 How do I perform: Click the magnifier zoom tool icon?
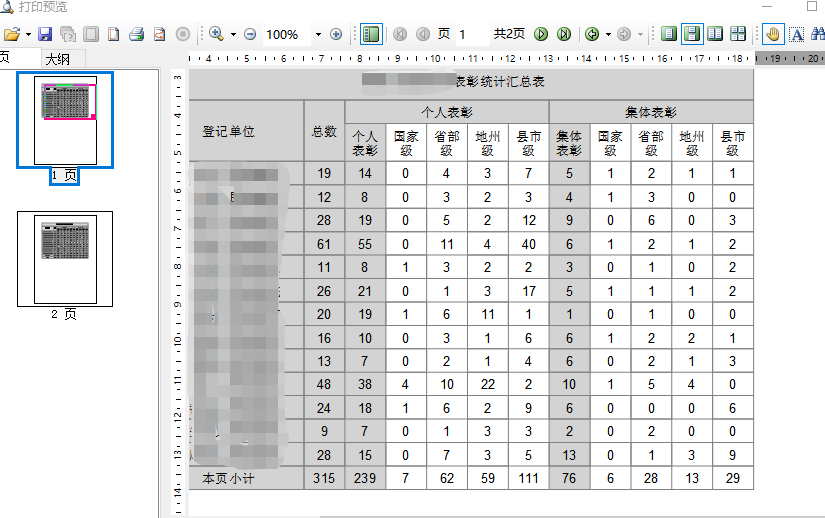(216, 35)
